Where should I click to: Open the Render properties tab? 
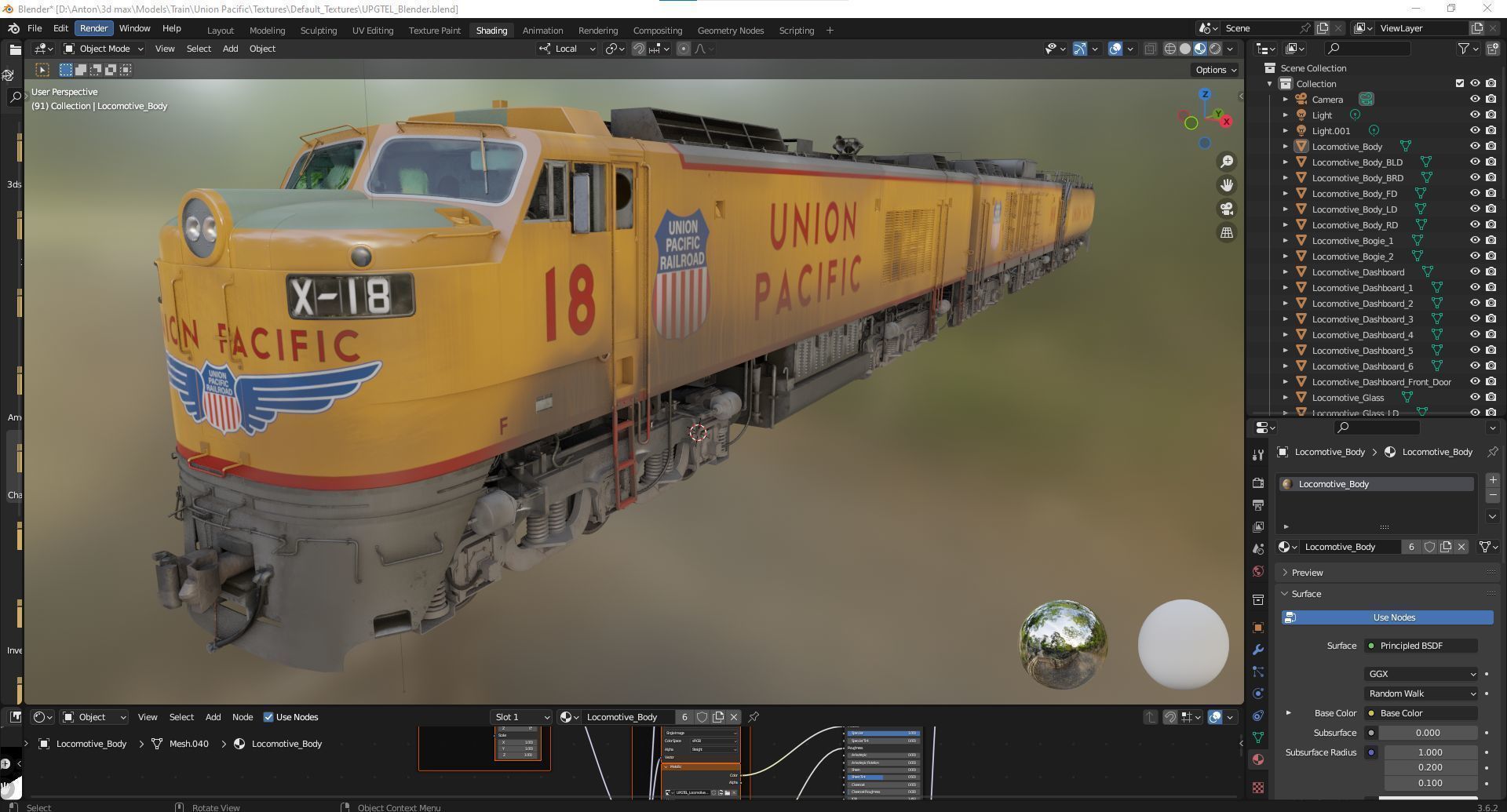tap(1258, 483)
